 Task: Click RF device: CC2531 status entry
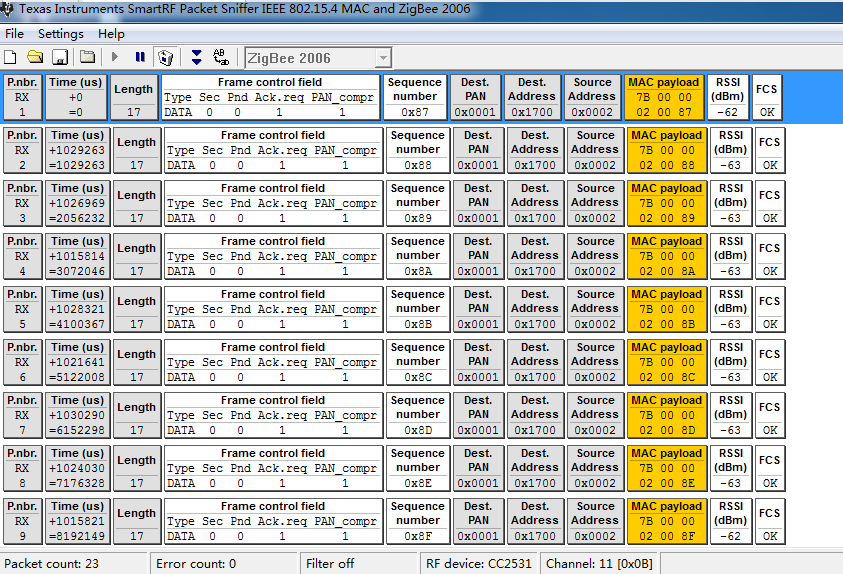coord(478,564)
